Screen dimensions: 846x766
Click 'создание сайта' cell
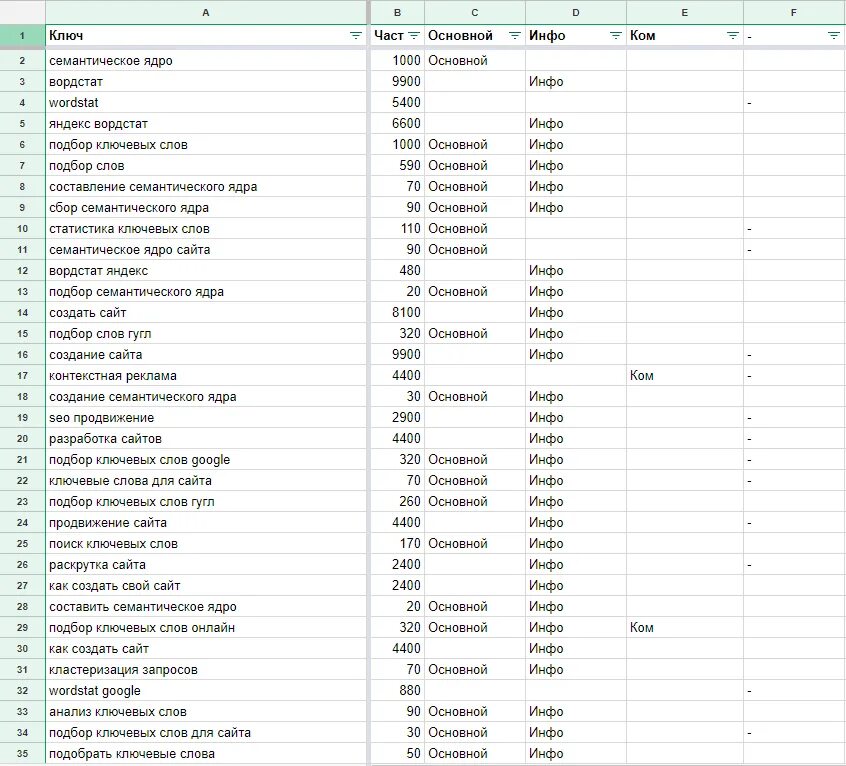pyautogui.click(x=206, y=355)
